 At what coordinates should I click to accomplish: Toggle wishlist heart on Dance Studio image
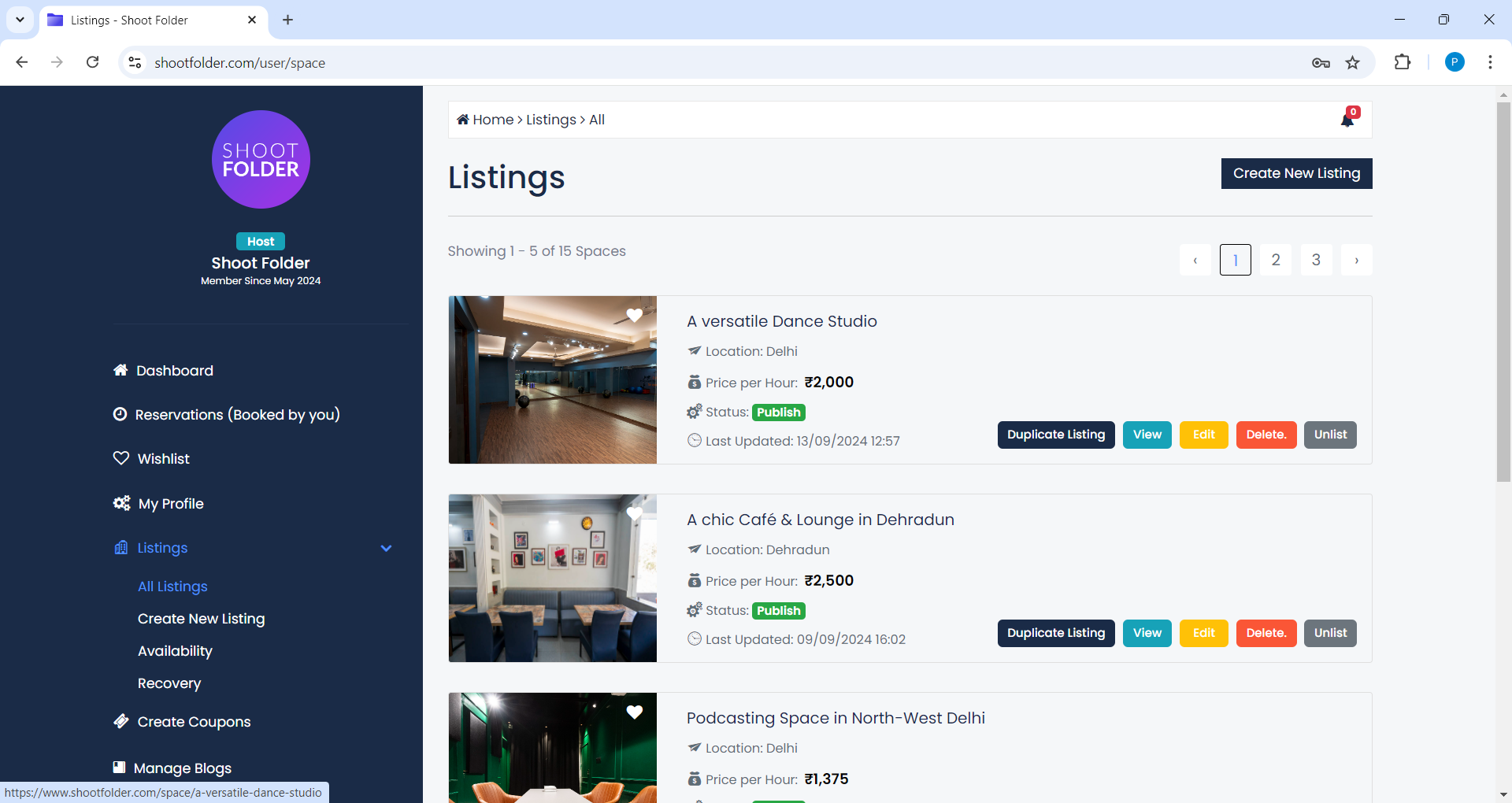(x=635, y=315)
